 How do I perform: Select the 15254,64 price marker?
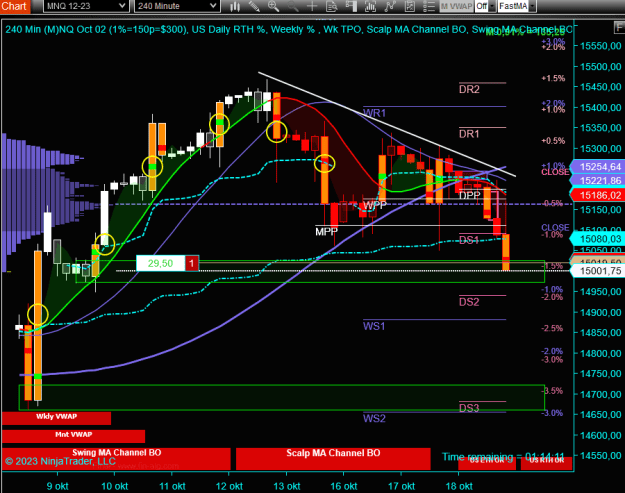[x=598, y=167]
